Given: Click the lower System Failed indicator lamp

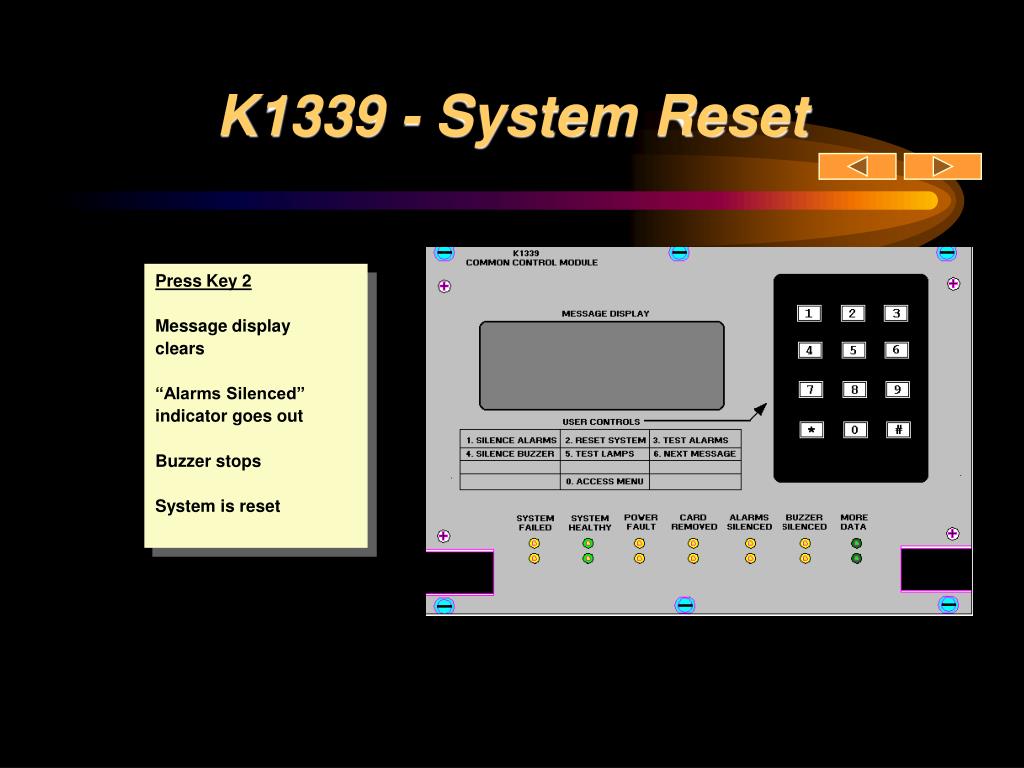Looking at the screenshot, I should click(534, 559).
